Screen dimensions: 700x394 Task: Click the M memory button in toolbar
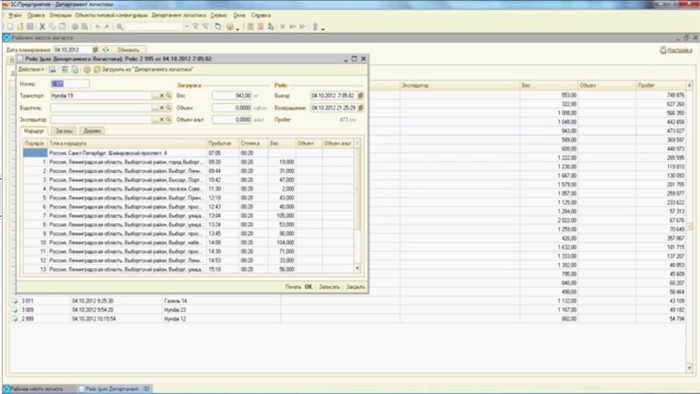pyautogui.click(x=283, y=27)
